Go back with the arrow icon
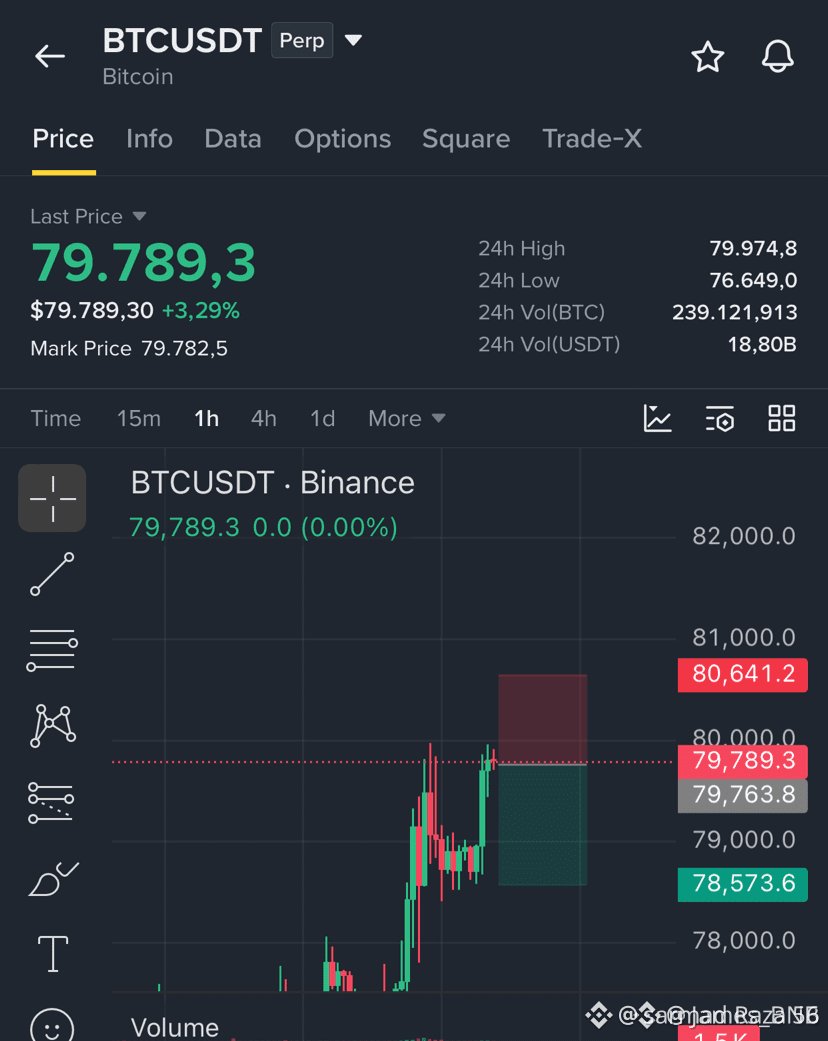 (x=50, y=56)
